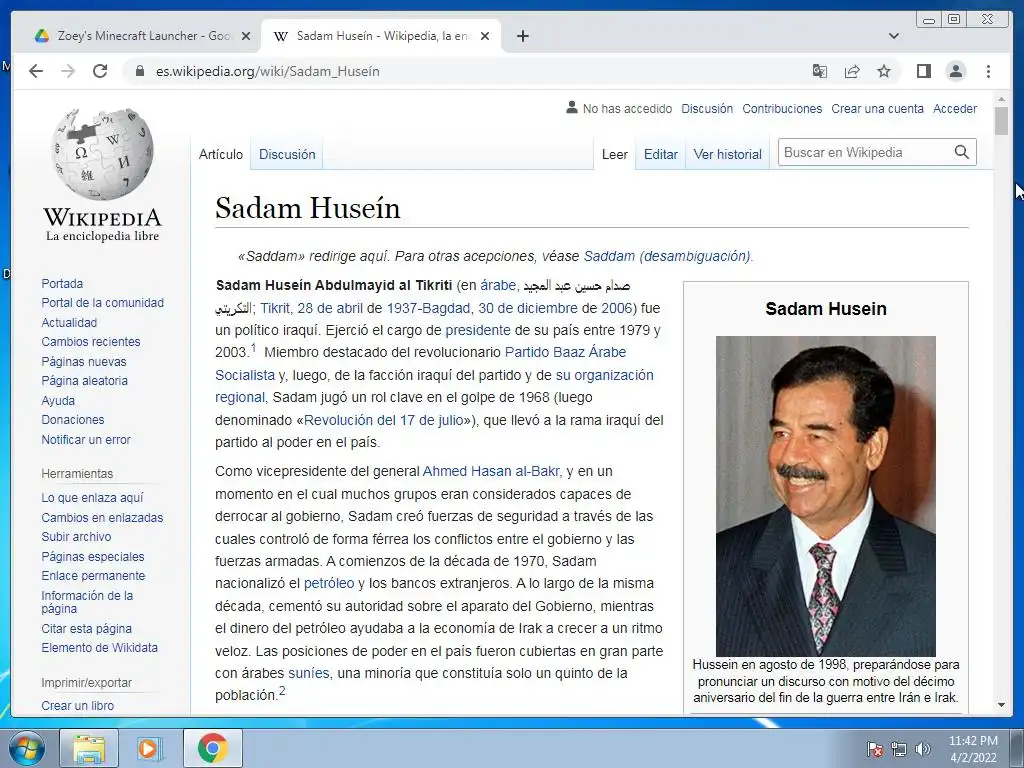The width and height of the screenshot is (1024, 768).
Task: Click the Acceder login link
Action: [x=955, y=108]
